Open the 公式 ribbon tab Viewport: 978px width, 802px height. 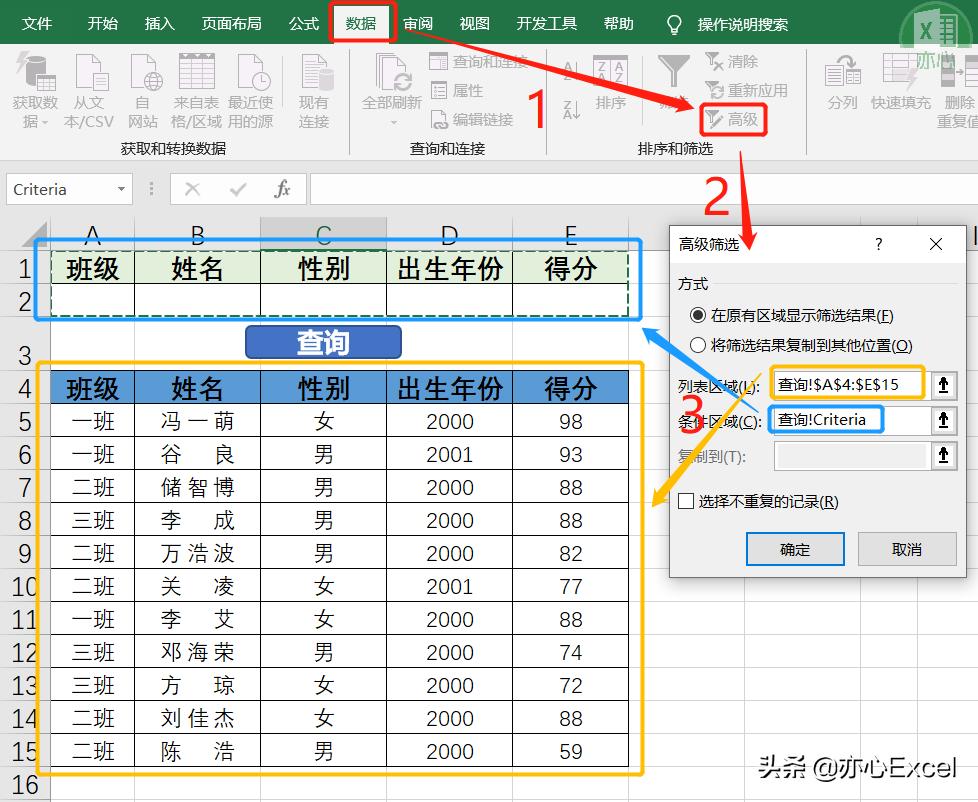click(303, 22)
